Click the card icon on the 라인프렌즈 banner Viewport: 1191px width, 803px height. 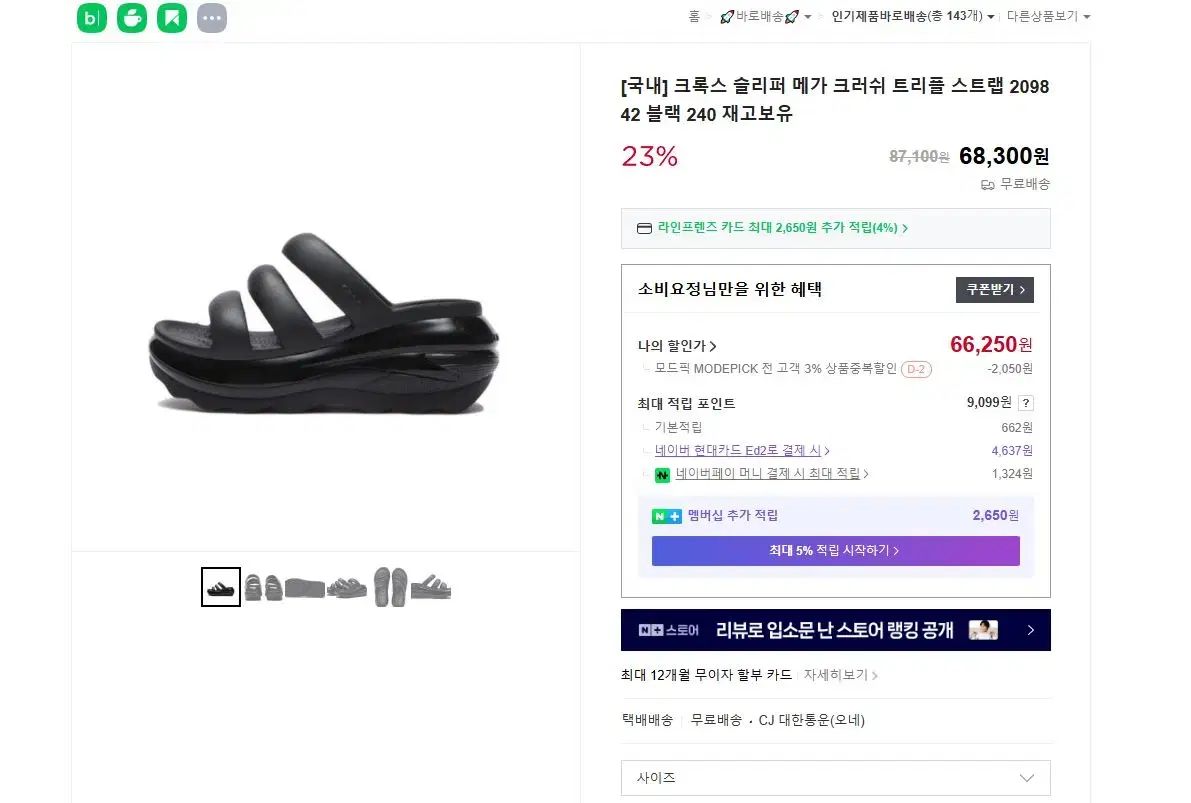tap(645, 227)
